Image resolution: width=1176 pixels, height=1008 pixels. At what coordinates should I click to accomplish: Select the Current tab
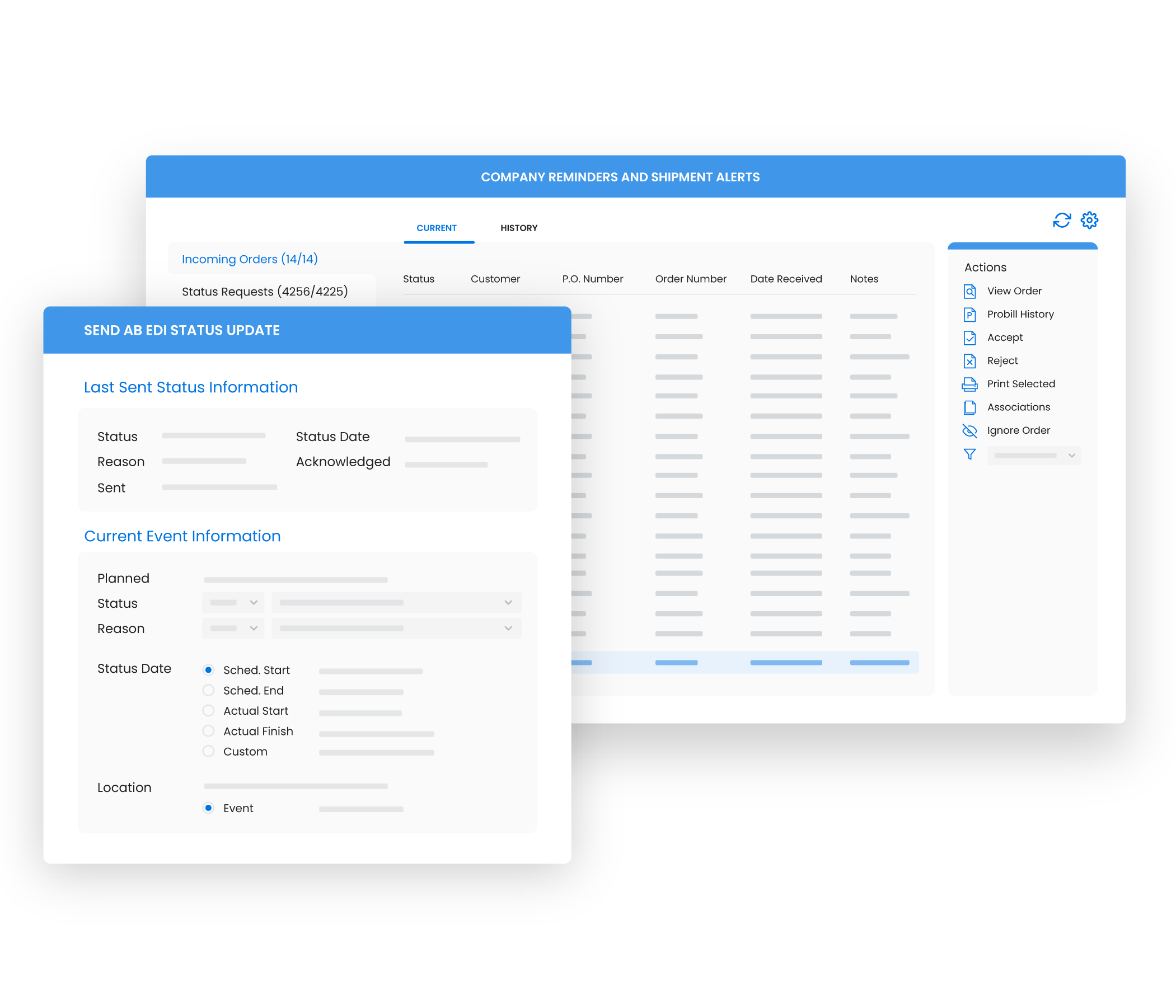[436, 228]
